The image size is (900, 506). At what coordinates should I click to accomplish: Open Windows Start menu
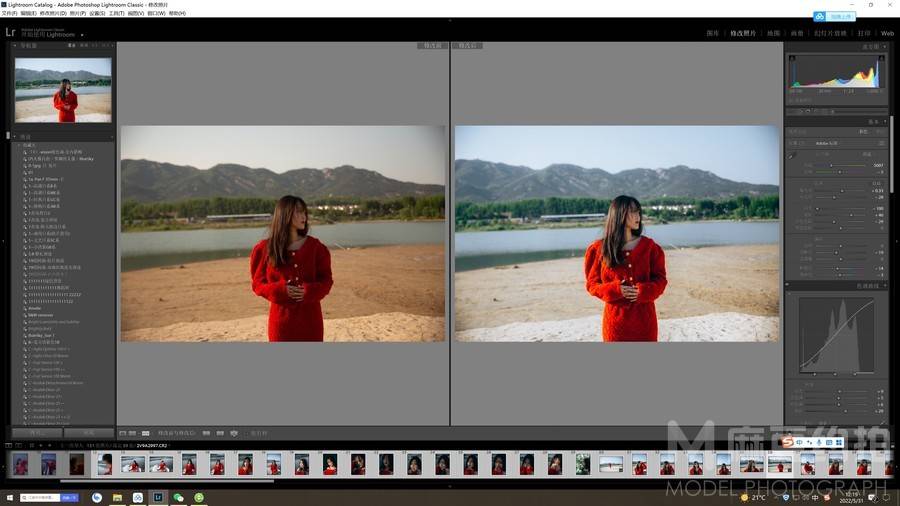point(9,498)
